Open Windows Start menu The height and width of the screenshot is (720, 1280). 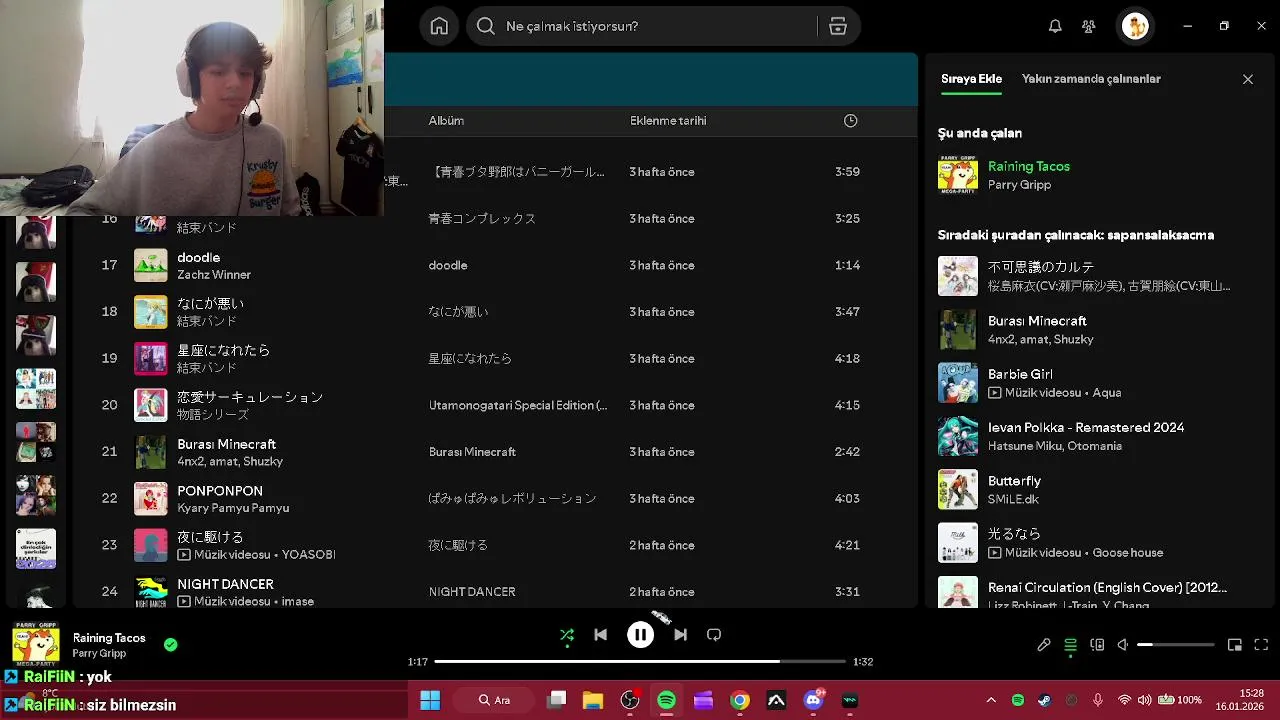430,700
